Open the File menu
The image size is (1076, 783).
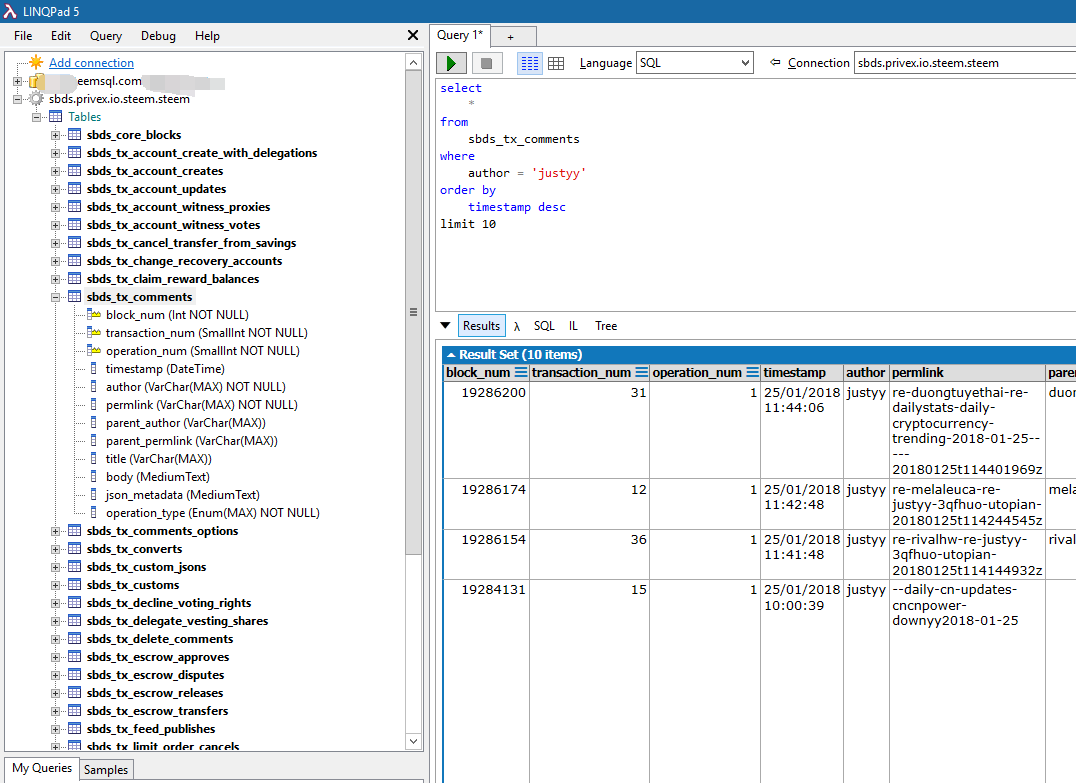pyautogui.click(x=23, y=36)
